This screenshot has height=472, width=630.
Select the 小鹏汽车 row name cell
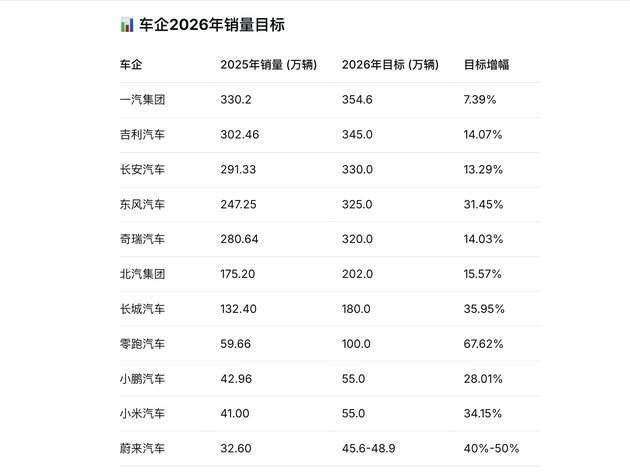142,380
